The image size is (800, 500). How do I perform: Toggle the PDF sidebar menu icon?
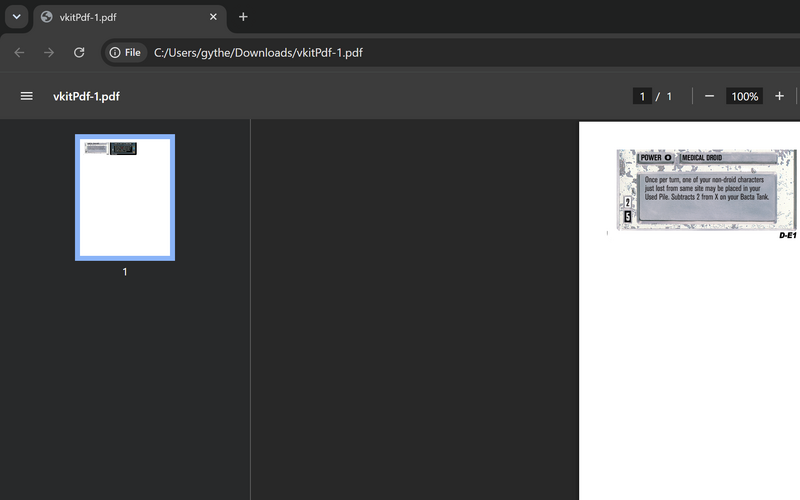point(27,96)
